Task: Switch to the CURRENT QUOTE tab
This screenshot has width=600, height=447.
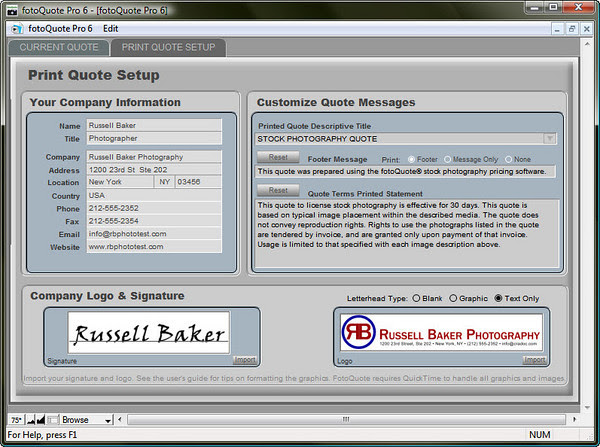Action: point(59,47)
